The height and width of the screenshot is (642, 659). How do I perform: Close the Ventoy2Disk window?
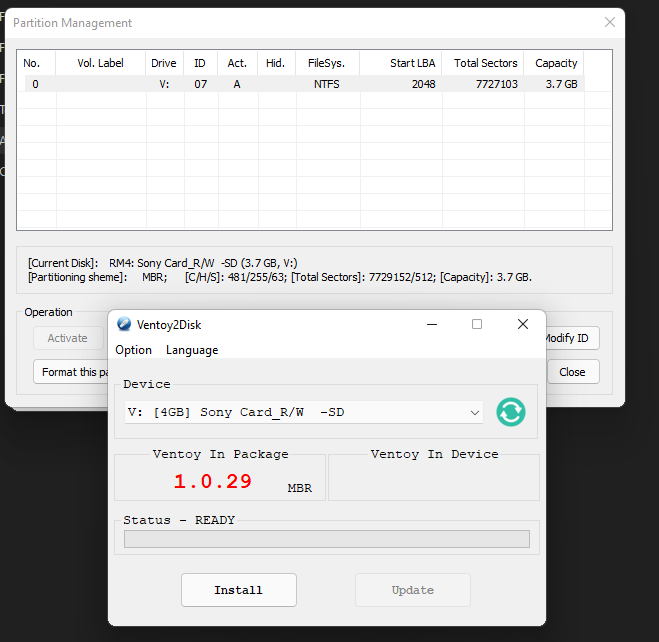[523, 324]
